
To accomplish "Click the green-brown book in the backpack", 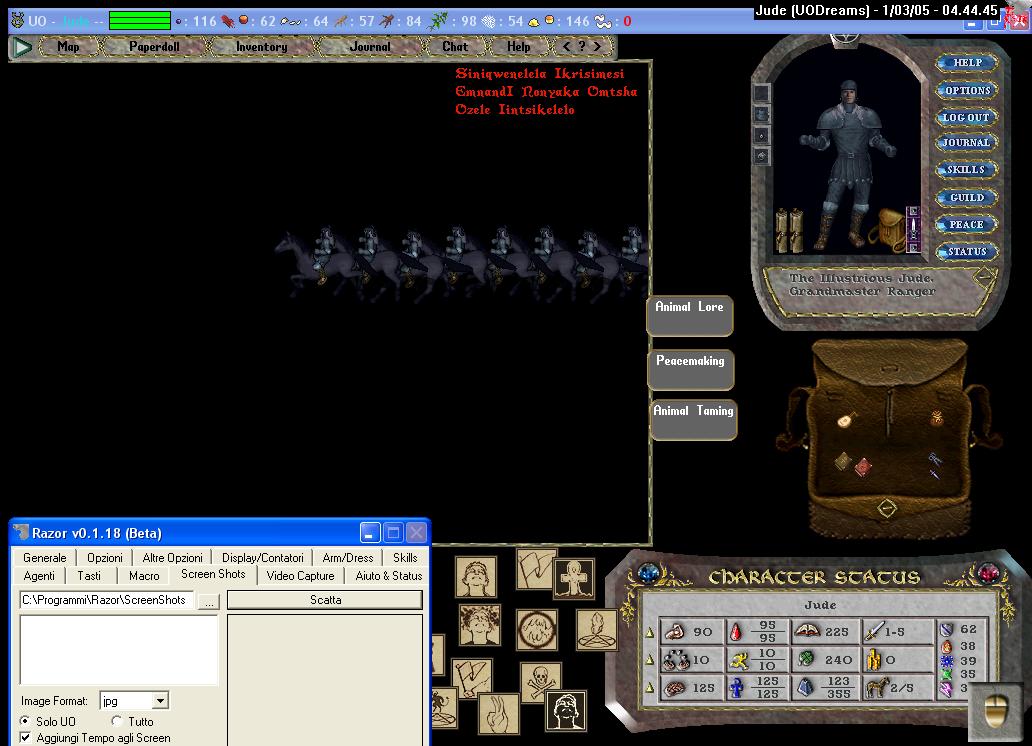I will [843, 461].
